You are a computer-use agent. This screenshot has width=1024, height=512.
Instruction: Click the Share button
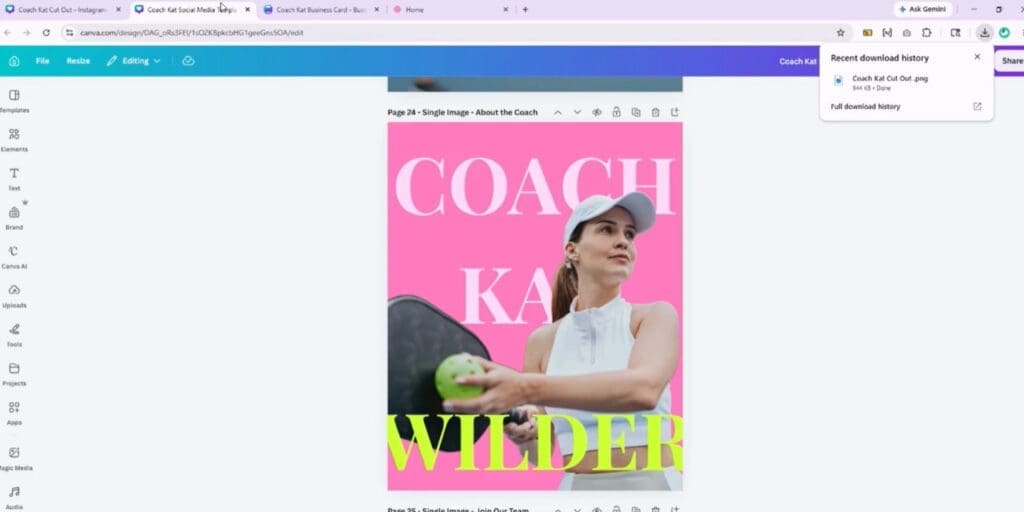pos(1011,61)
